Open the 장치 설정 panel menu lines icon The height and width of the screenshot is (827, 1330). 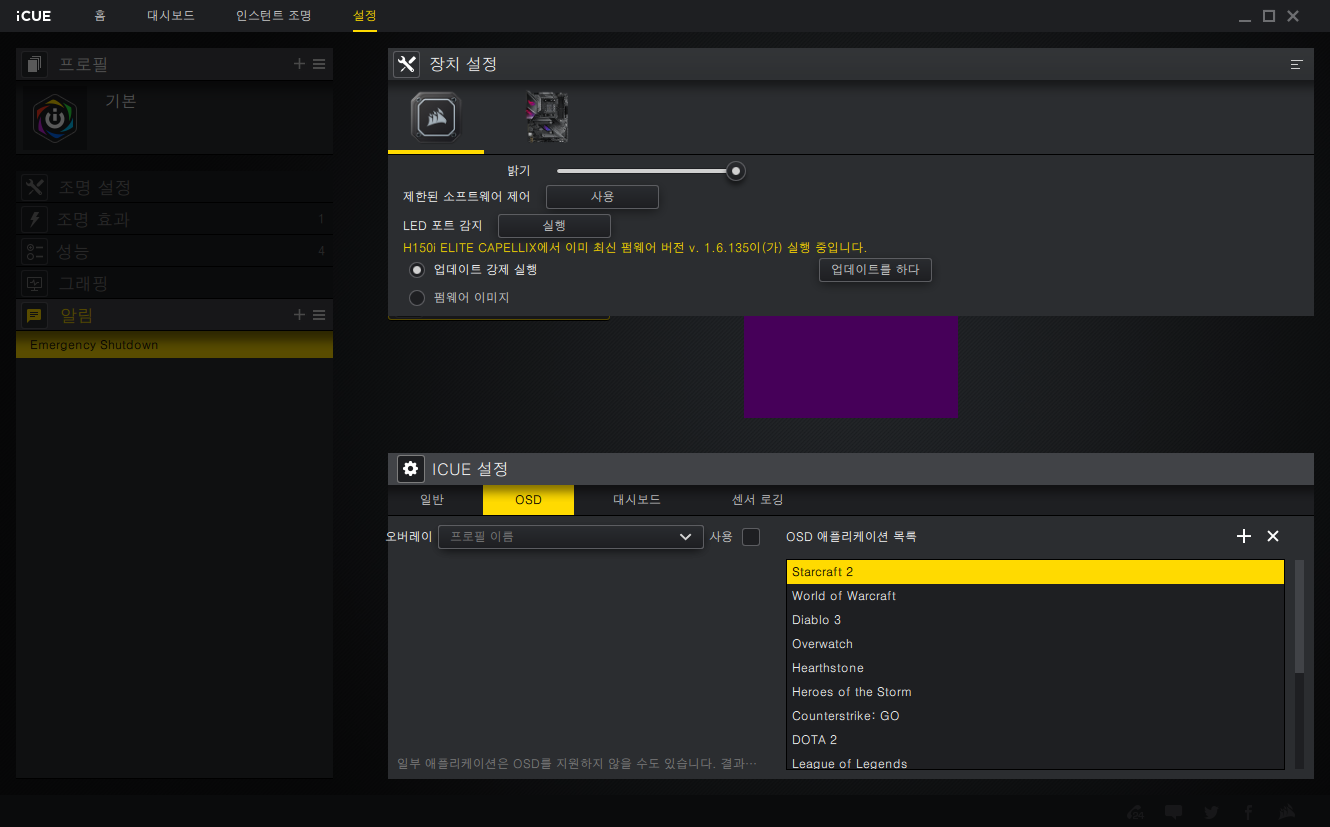pyautogui.click(x=1296, y=64)
